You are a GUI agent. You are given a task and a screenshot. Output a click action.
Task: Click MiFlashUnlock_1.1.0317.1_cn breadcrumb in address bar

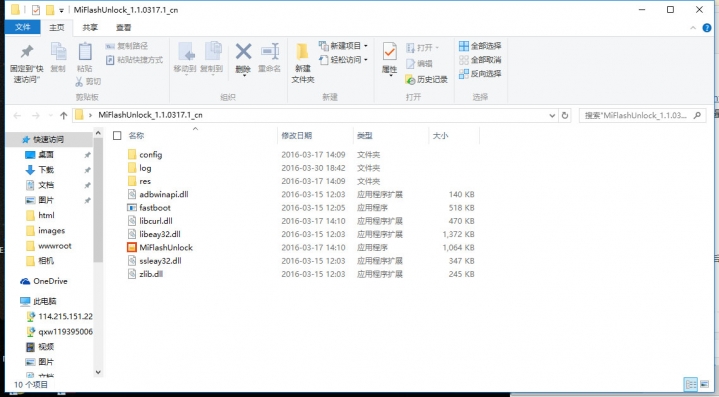coord(150,115)
